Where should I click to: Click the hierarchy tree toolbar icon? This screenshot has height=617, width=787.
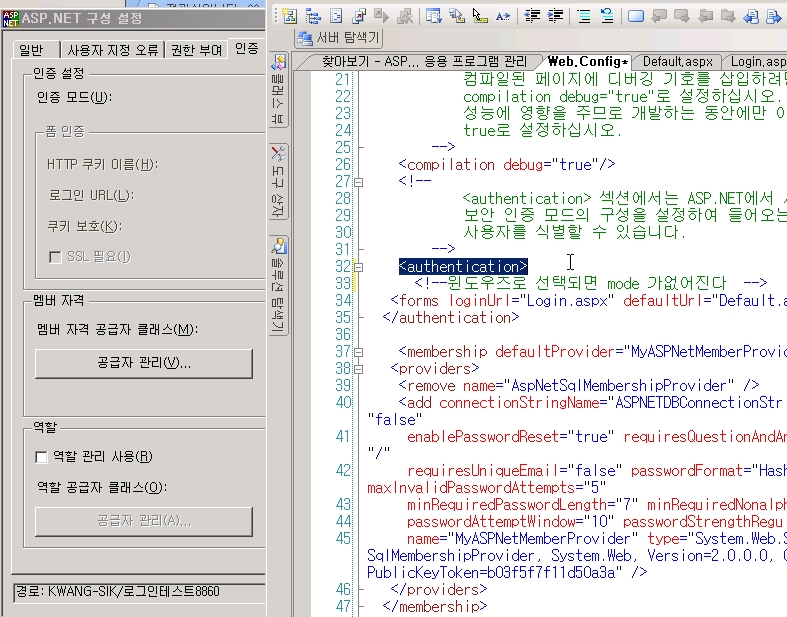(x=313, y=16)
